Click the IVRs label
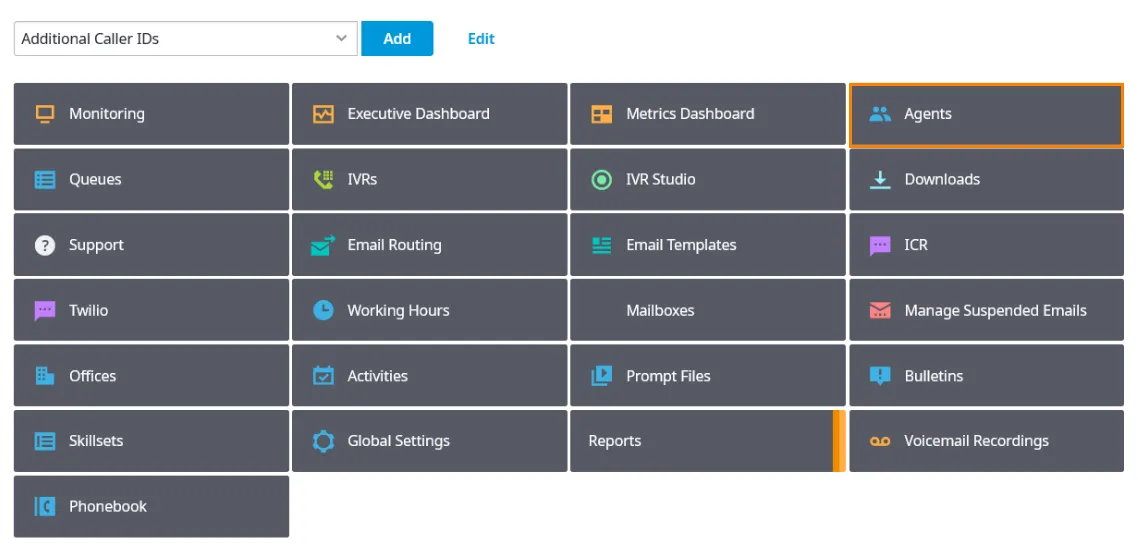1138x552 pixels. click(x=362, y=180)
